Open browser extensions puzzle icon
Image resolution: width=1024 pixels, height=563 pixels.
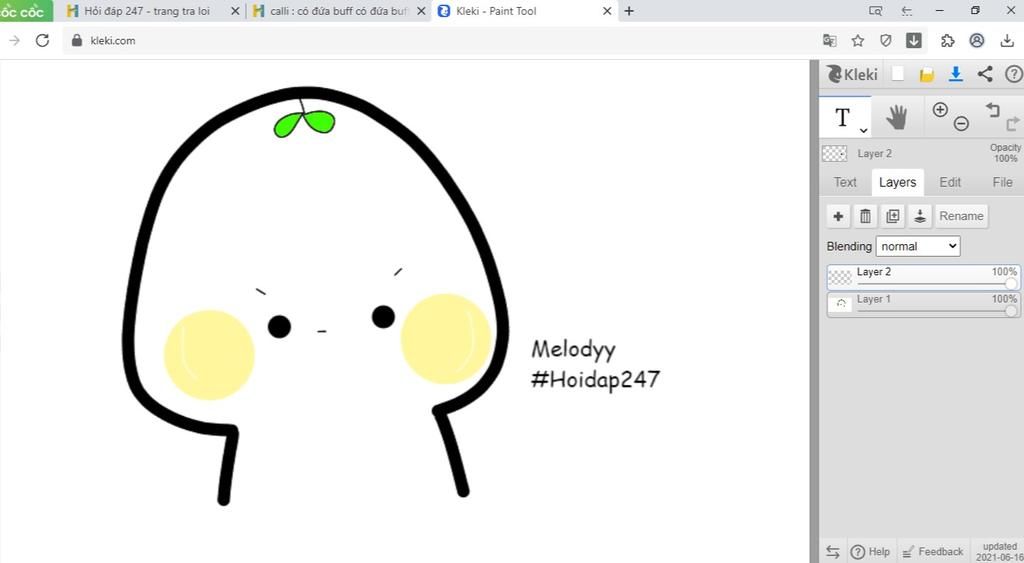(947, 40)
